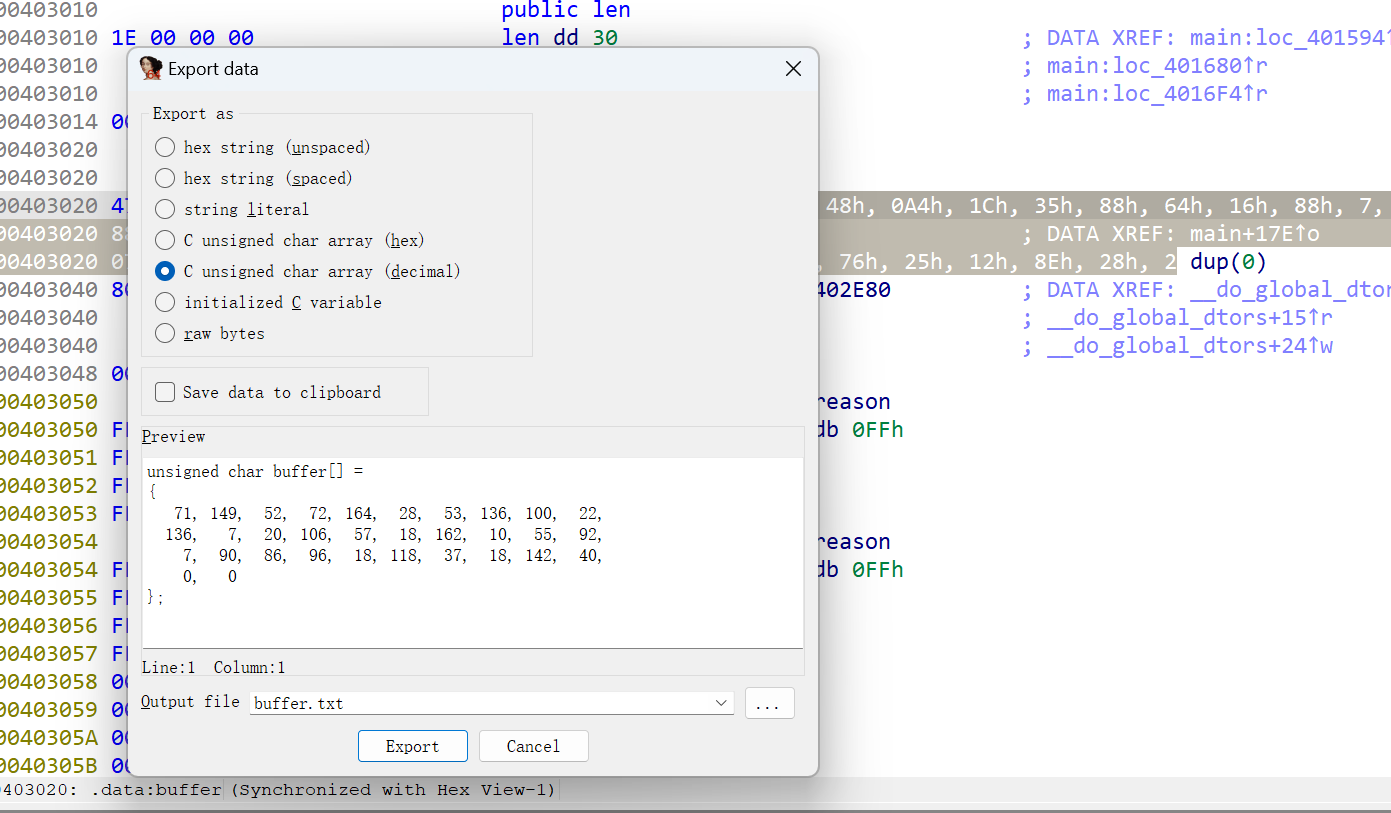Cancel the export dialog

[533, 746]
